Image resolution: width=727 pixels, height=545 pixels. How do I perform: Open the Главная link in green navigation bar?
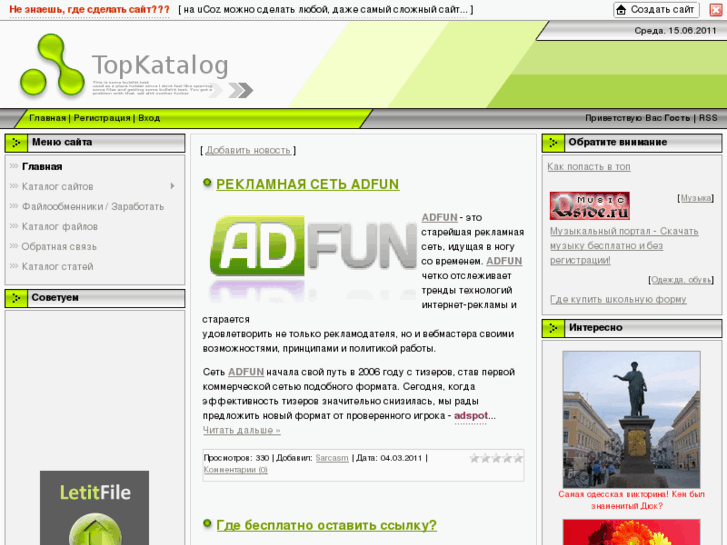point(47,118)
